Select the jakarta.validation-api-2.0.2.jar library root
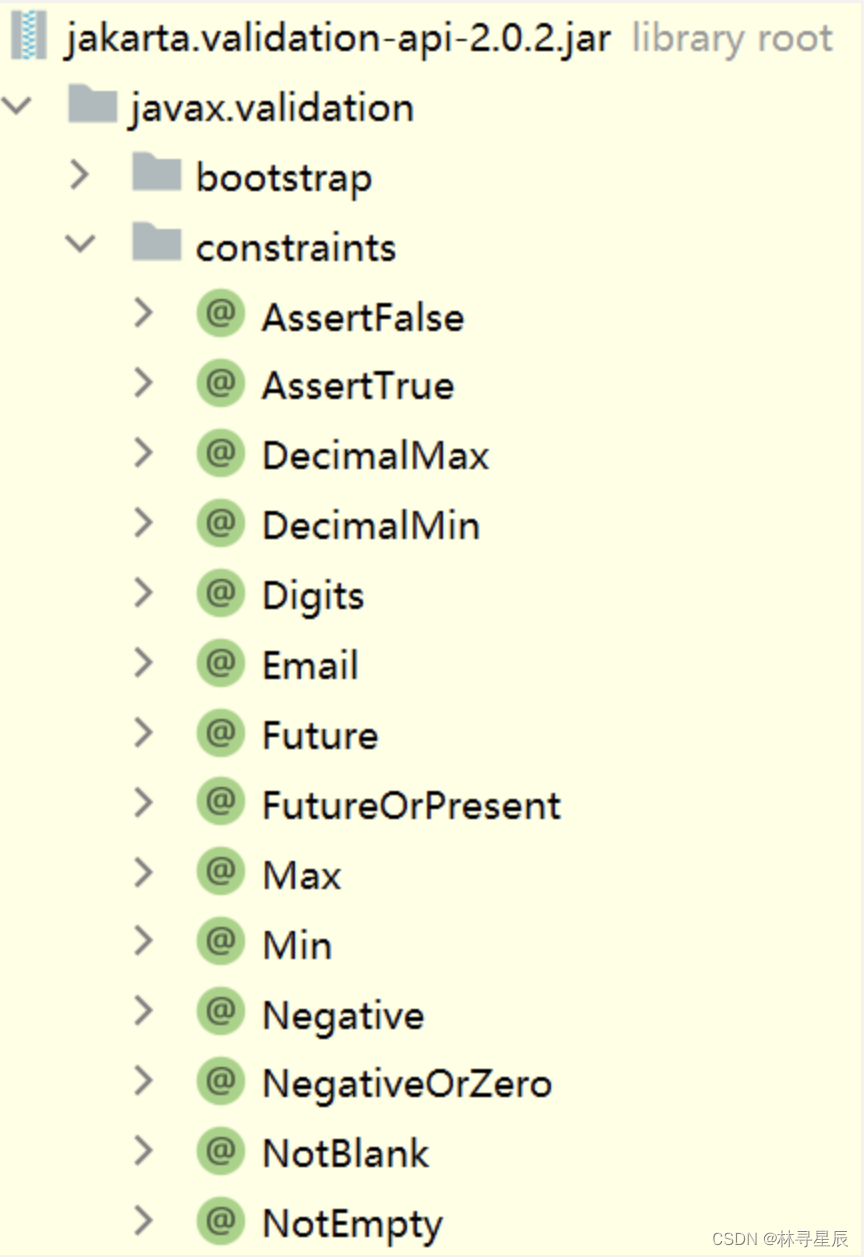This screenshot has width=864, height=1257. (x=338, y=39)
